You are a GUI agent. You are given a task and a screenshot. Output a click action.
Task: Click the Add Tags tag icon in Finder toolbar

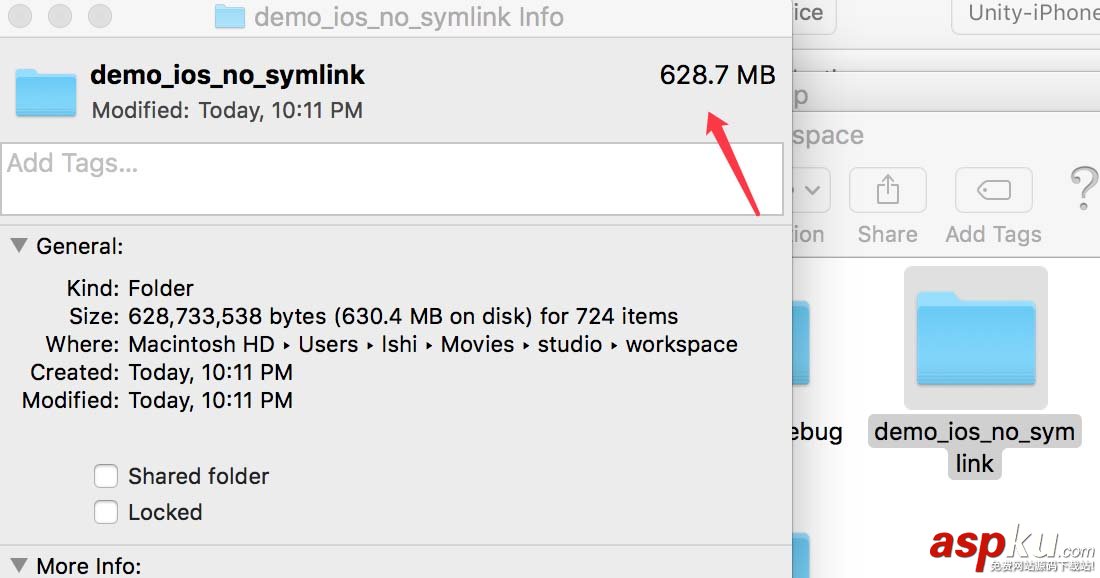tap(993, 190)
